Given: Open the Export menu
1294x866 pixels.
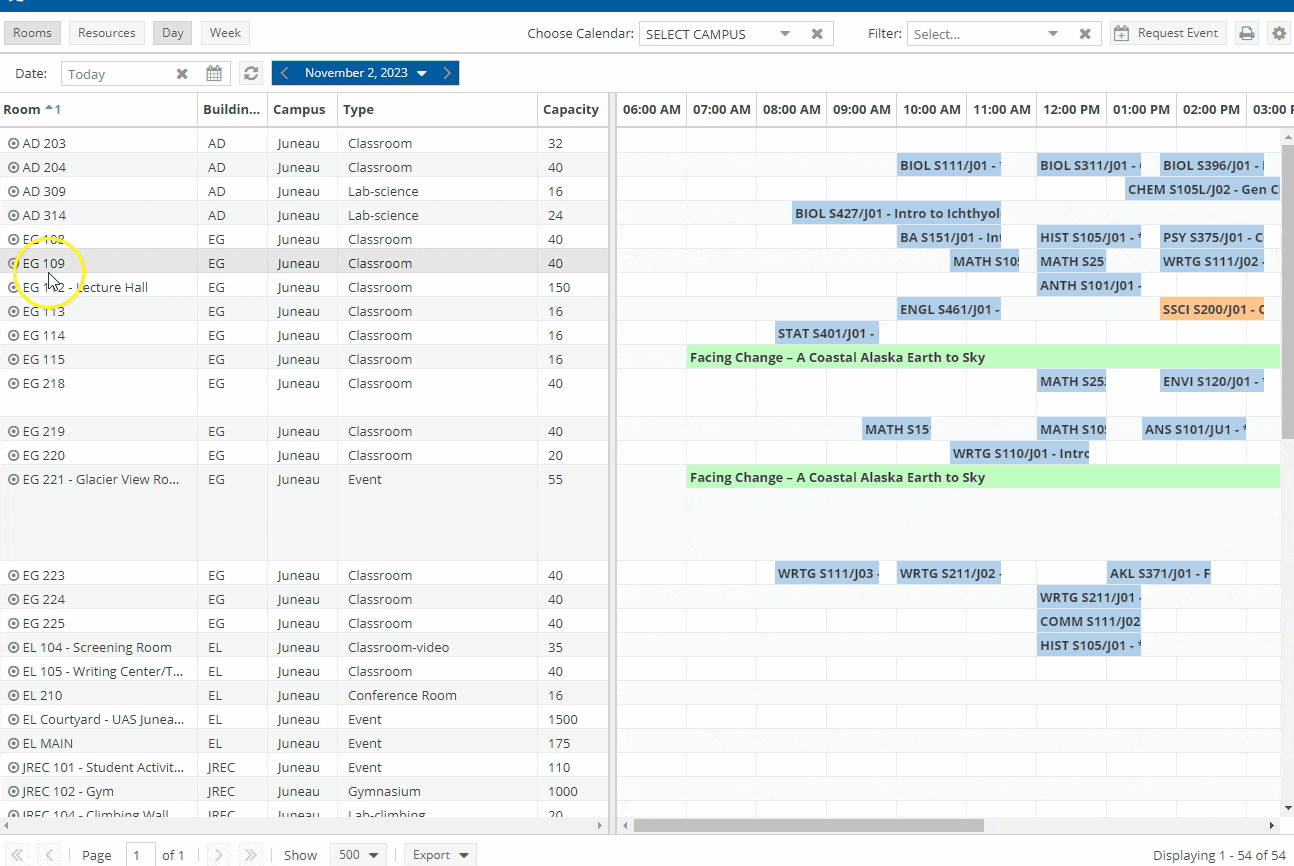Looking at the screenshot, I should tap(441, 855).
